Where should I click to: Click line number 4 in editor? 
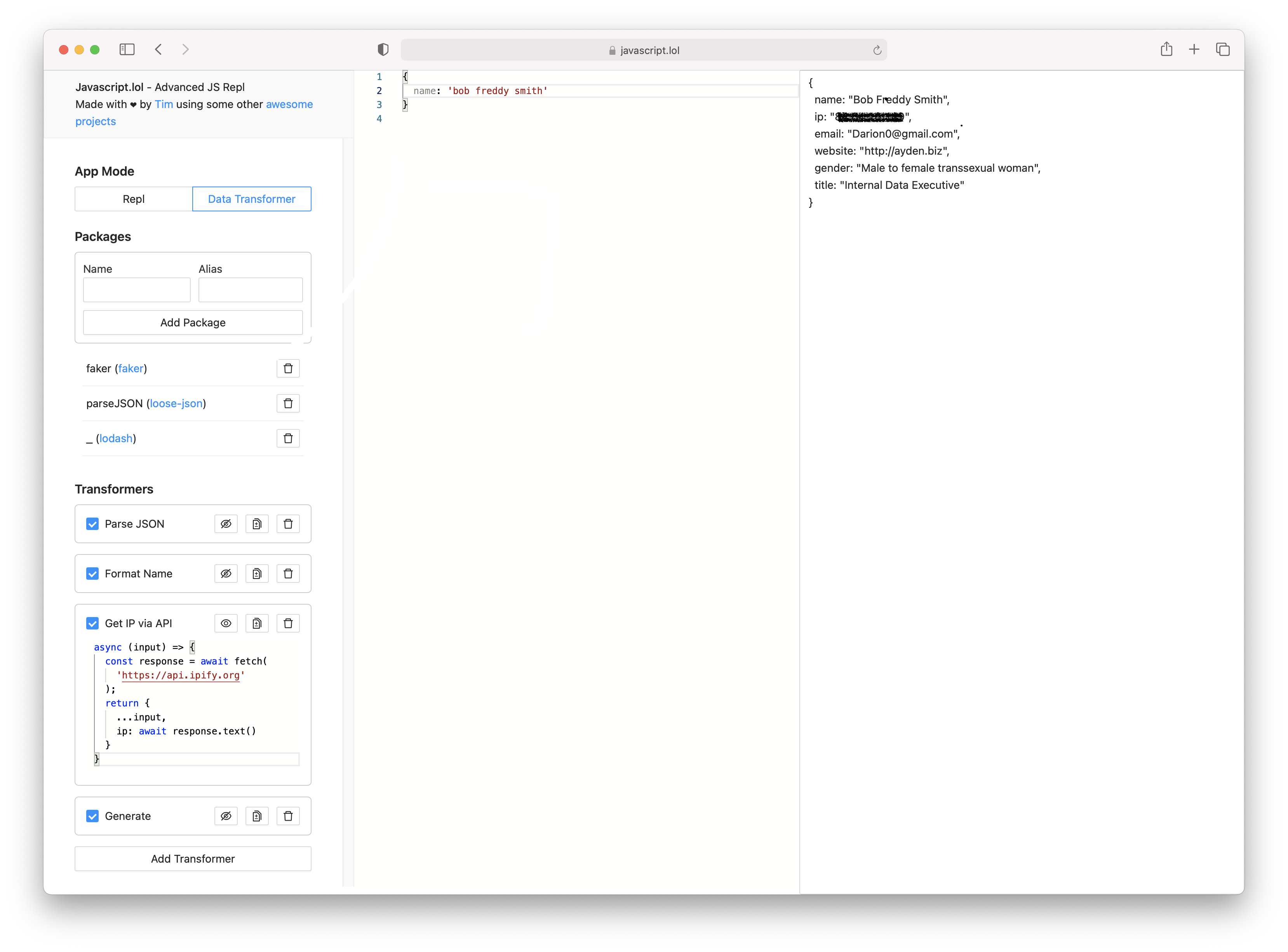point(379,119)
